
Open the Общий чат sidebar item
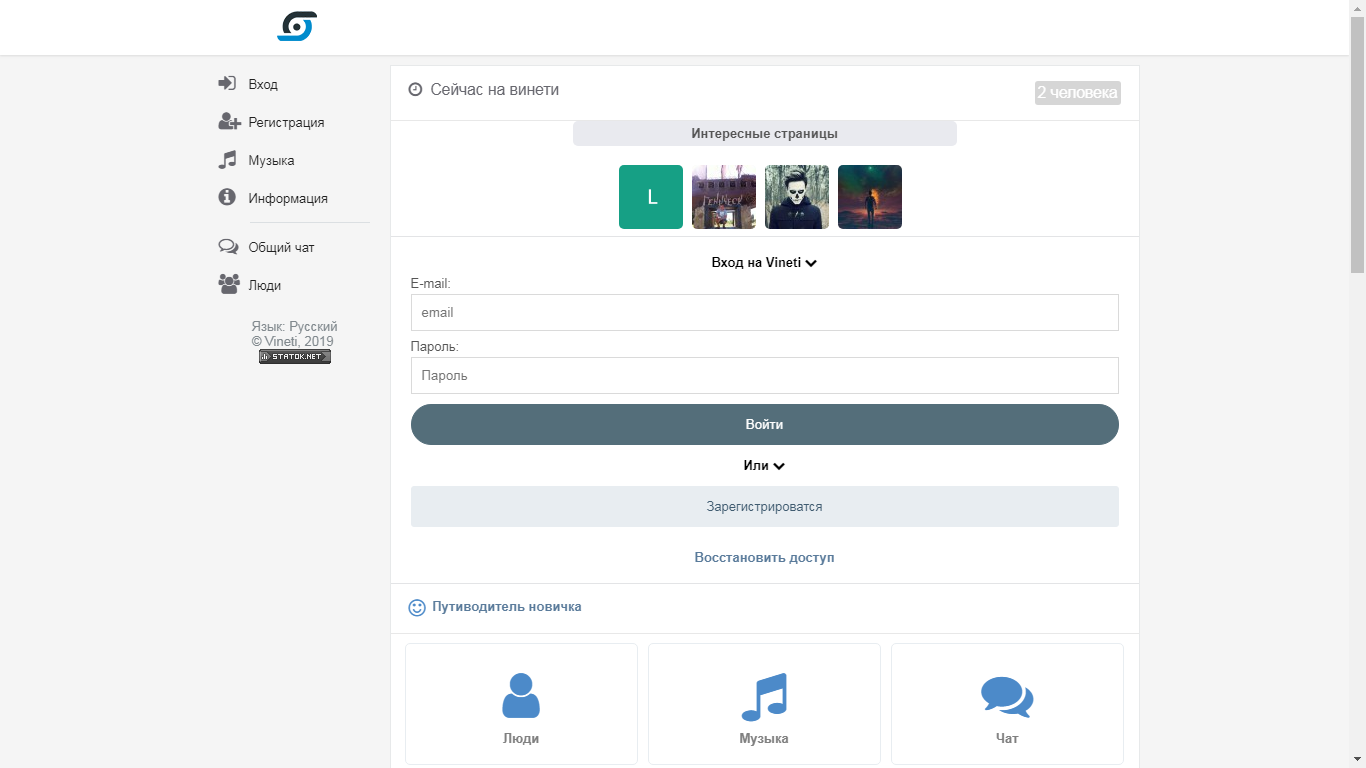point(281,247)
